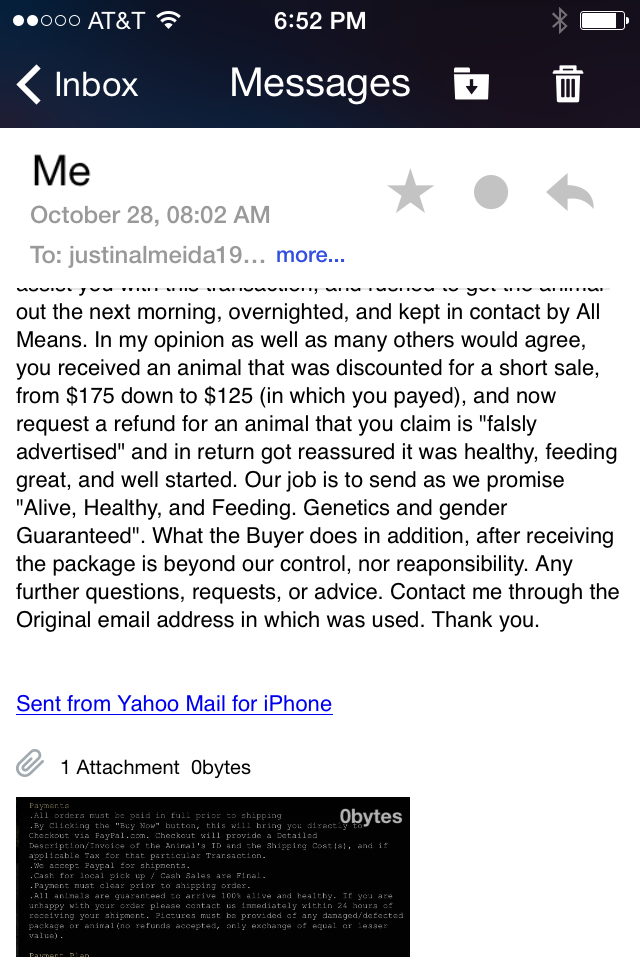Viewport: 640px width, 960px height.
Task: Move message with folder archive icon
Action: click(471, 83)
